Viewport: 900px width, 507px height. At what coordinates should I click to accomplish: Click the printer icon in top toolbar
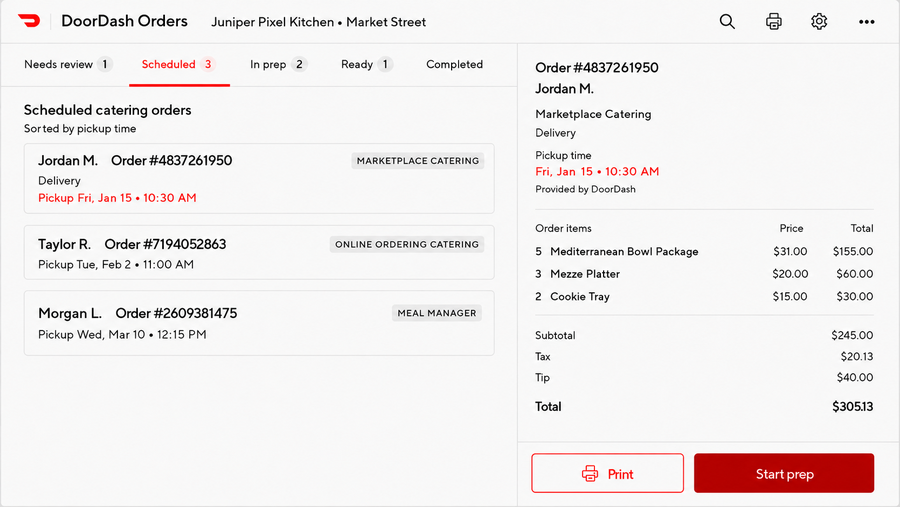[774, 21]
